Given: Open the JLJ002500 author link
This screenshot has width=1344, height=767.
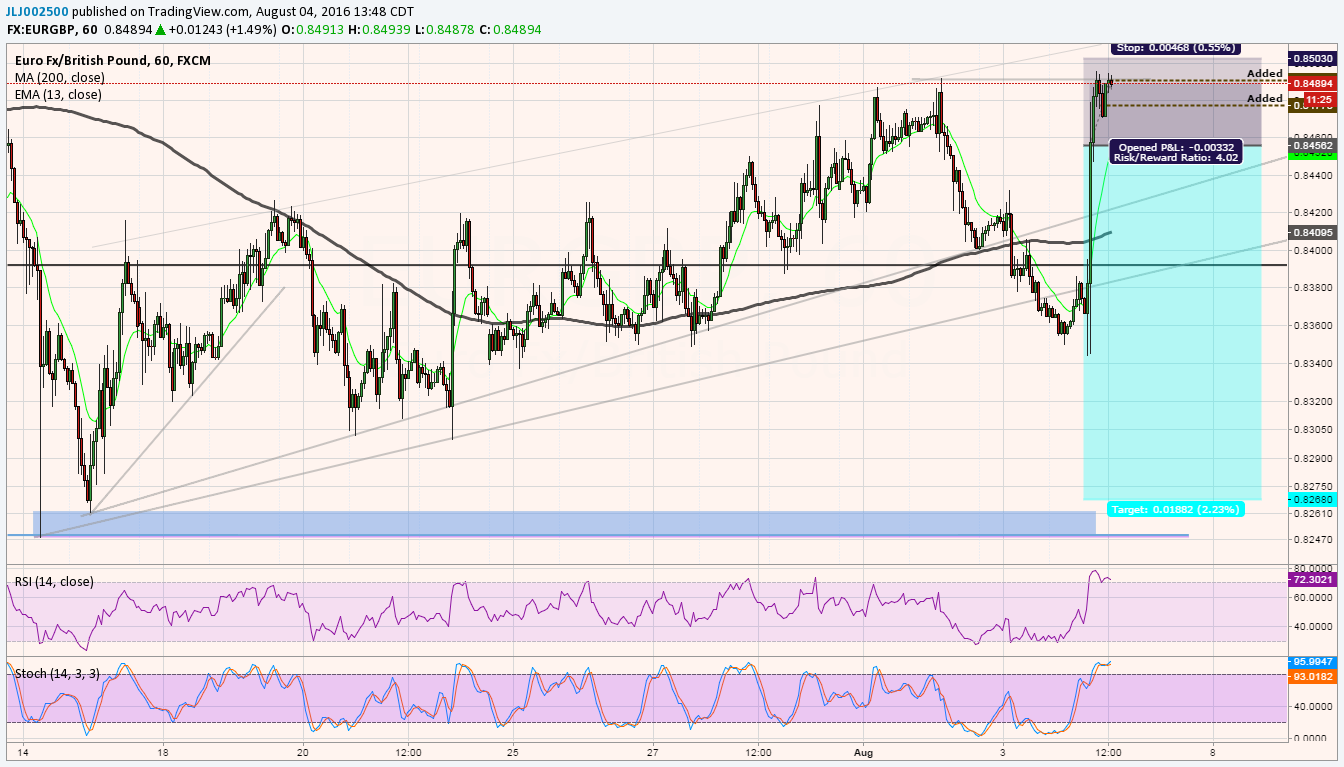Looking at the screenshot, I should [x=37, y=10].
